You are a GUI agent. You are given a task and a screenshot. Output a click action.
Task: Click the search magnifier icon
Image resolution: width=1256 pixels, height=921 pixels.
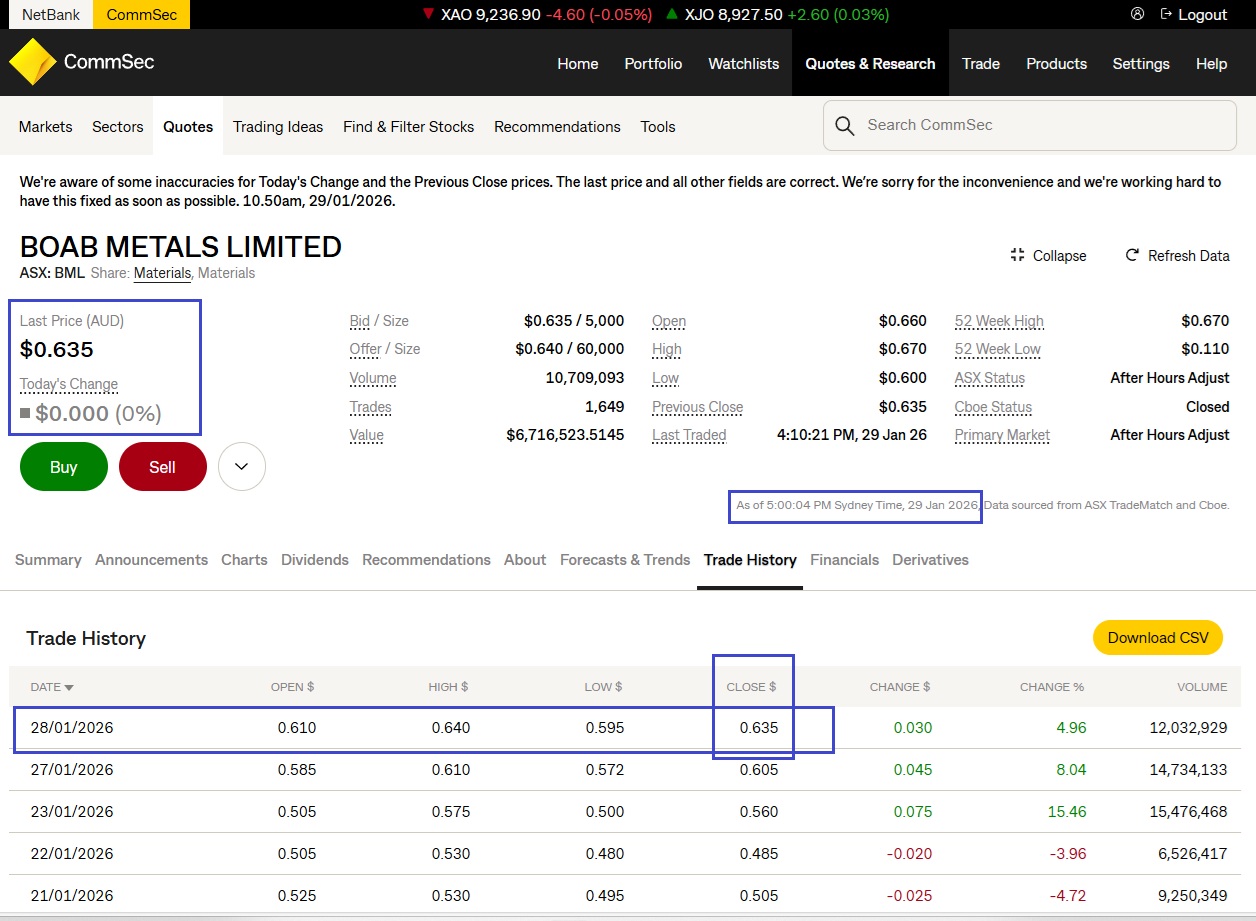point(845,126)
